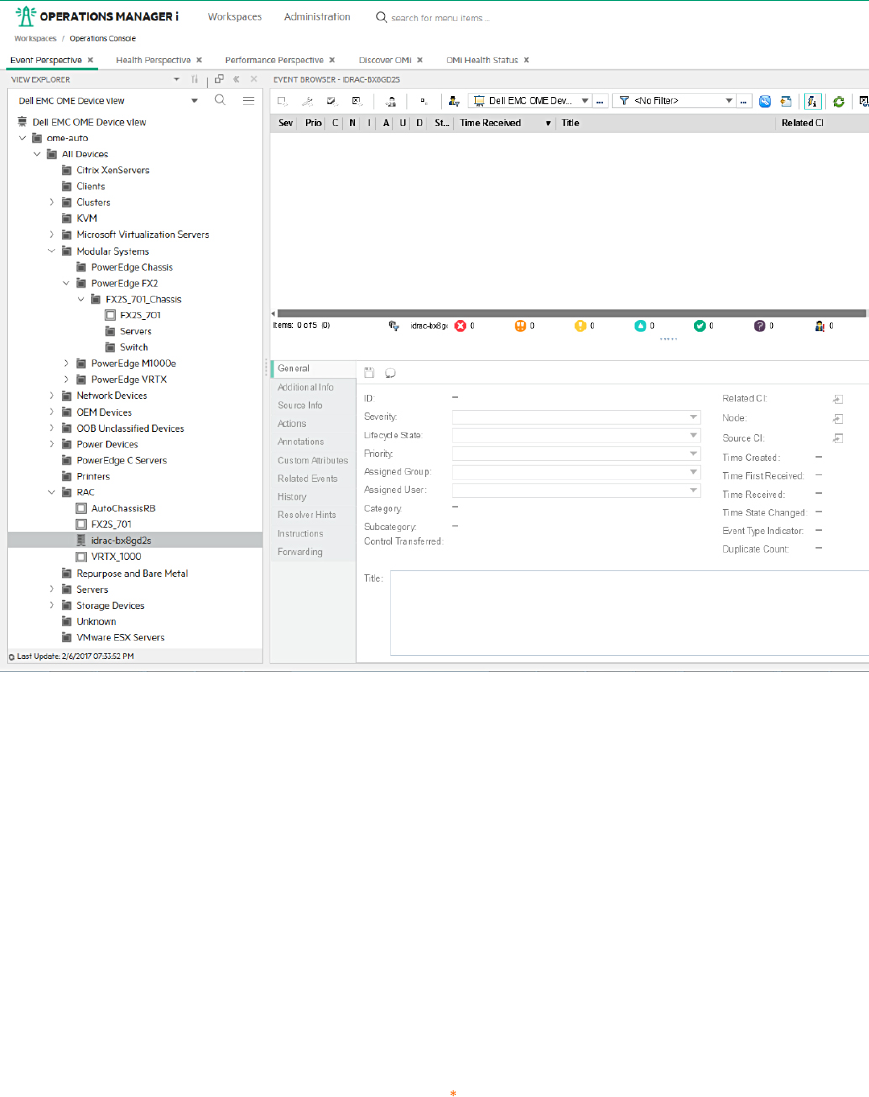Select the Custom Attributes details tab

coord(313,460)
